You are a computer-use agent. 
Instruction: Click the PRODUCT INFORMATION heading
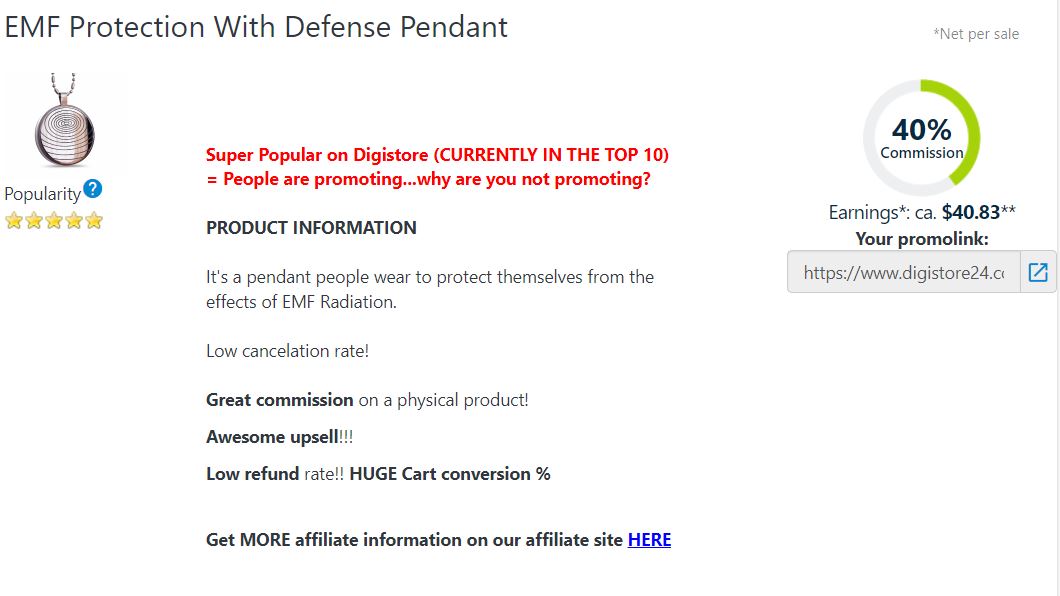[311, 228]
